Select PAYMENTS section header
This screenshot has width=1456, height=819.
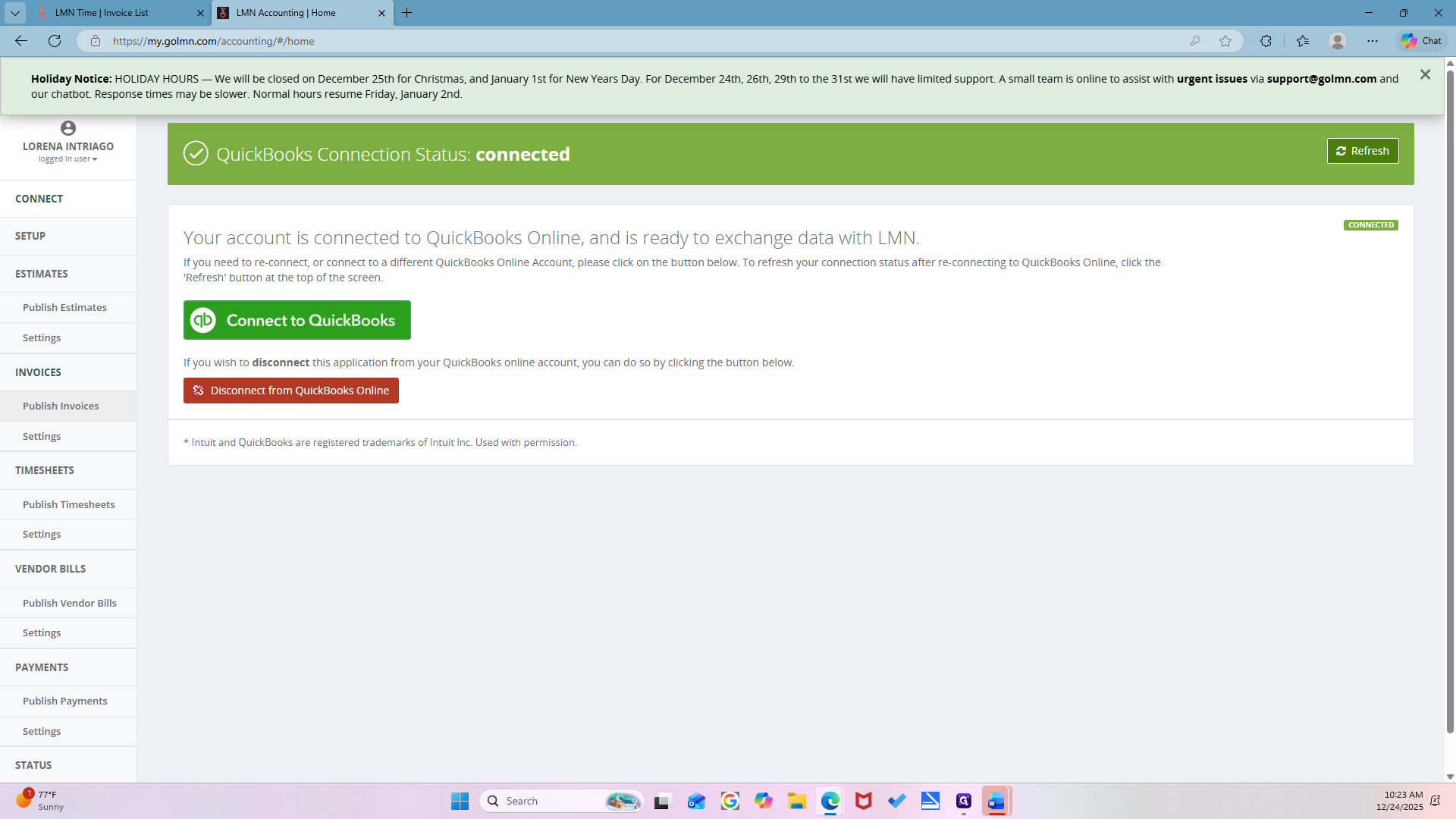coord(68,667)
